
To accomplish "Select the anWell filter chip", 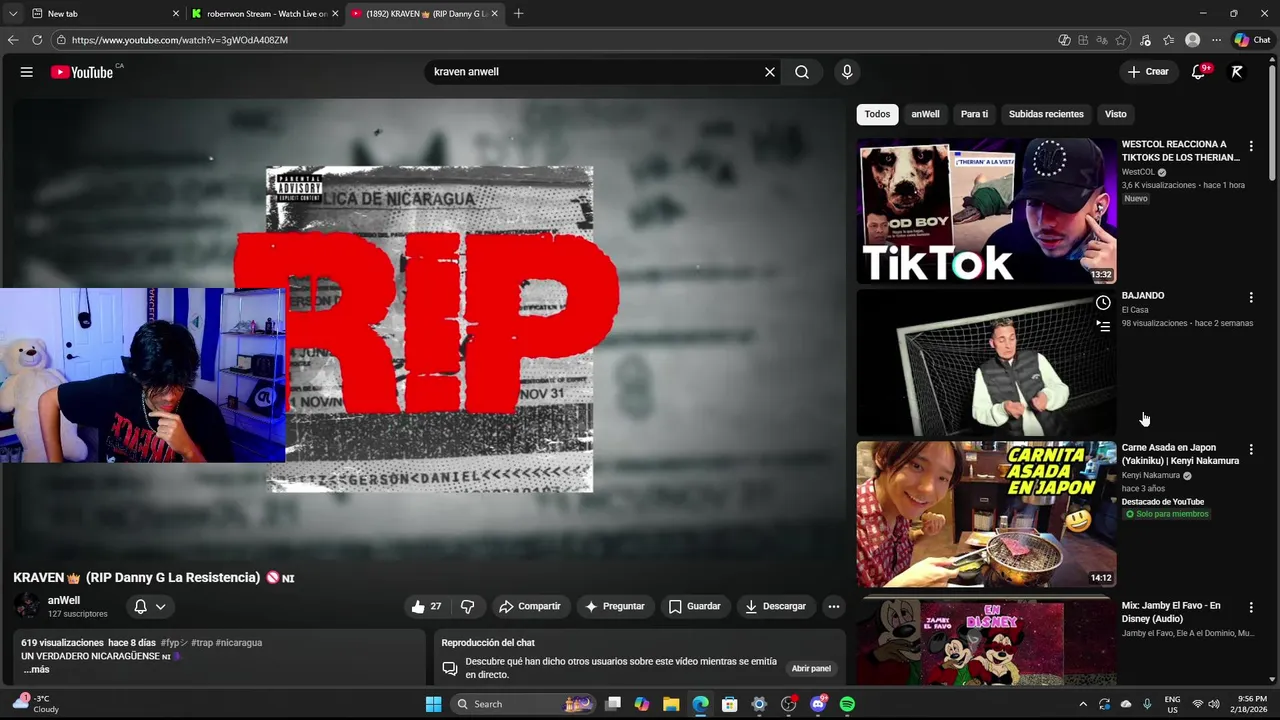I will pos(925,114).
